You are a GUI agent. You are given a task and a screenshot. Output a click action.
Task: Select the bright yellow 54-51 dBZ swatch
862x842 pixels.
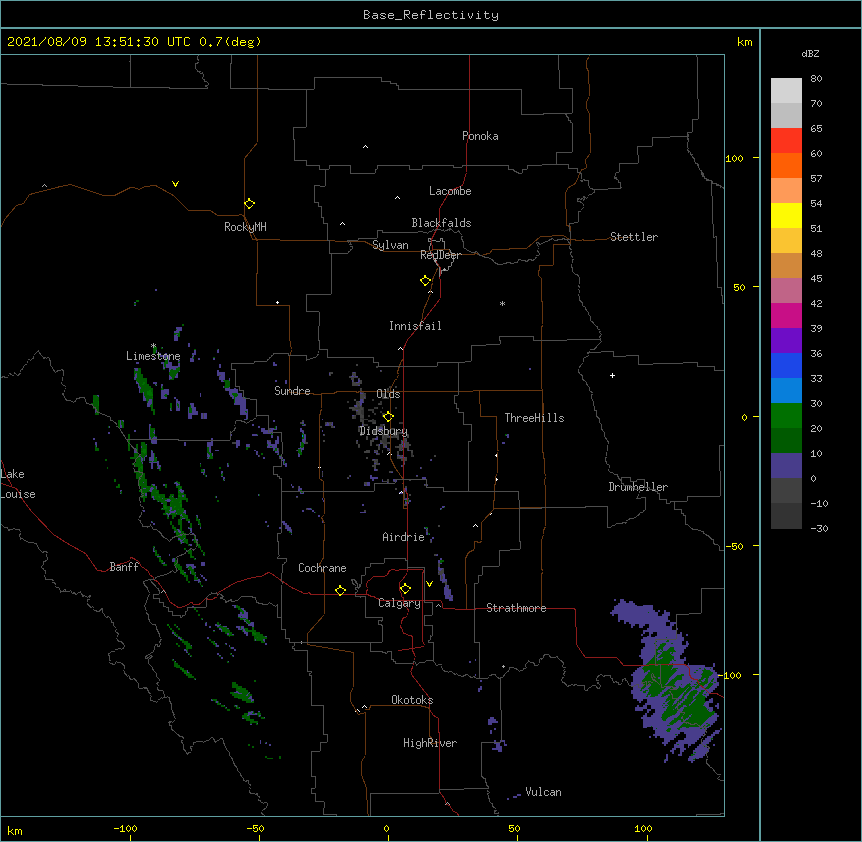tap(786, 215)
